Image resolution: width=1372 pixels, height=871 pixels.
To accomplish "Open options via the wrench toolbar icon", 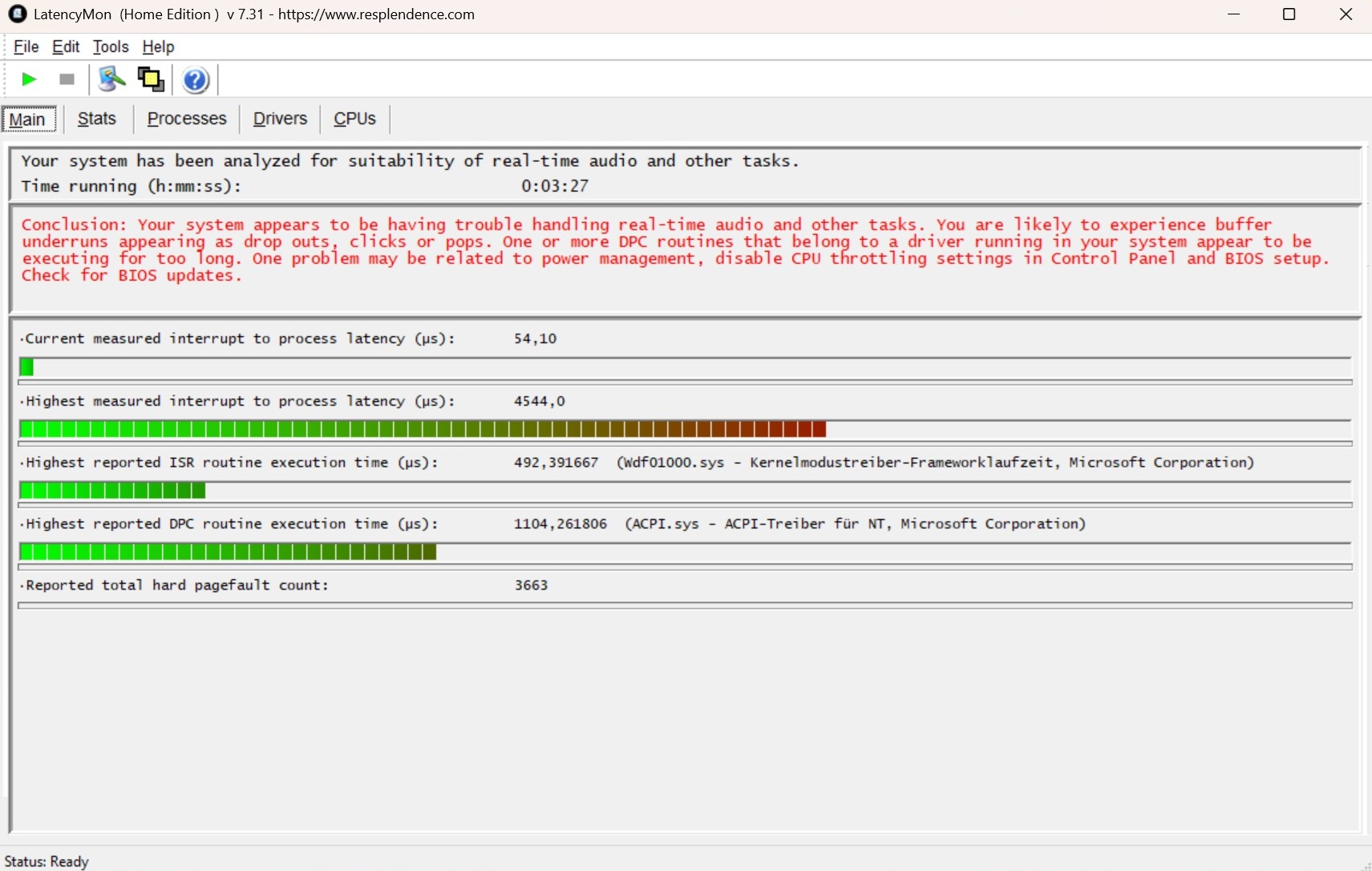I will click(x=111, y=79).
